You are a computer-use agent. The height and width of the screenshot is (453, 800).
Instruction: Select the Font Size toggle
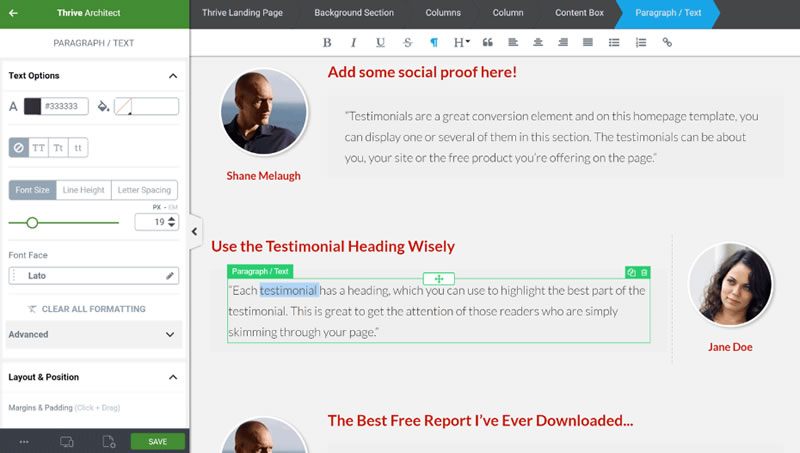(x=33, y=190)
